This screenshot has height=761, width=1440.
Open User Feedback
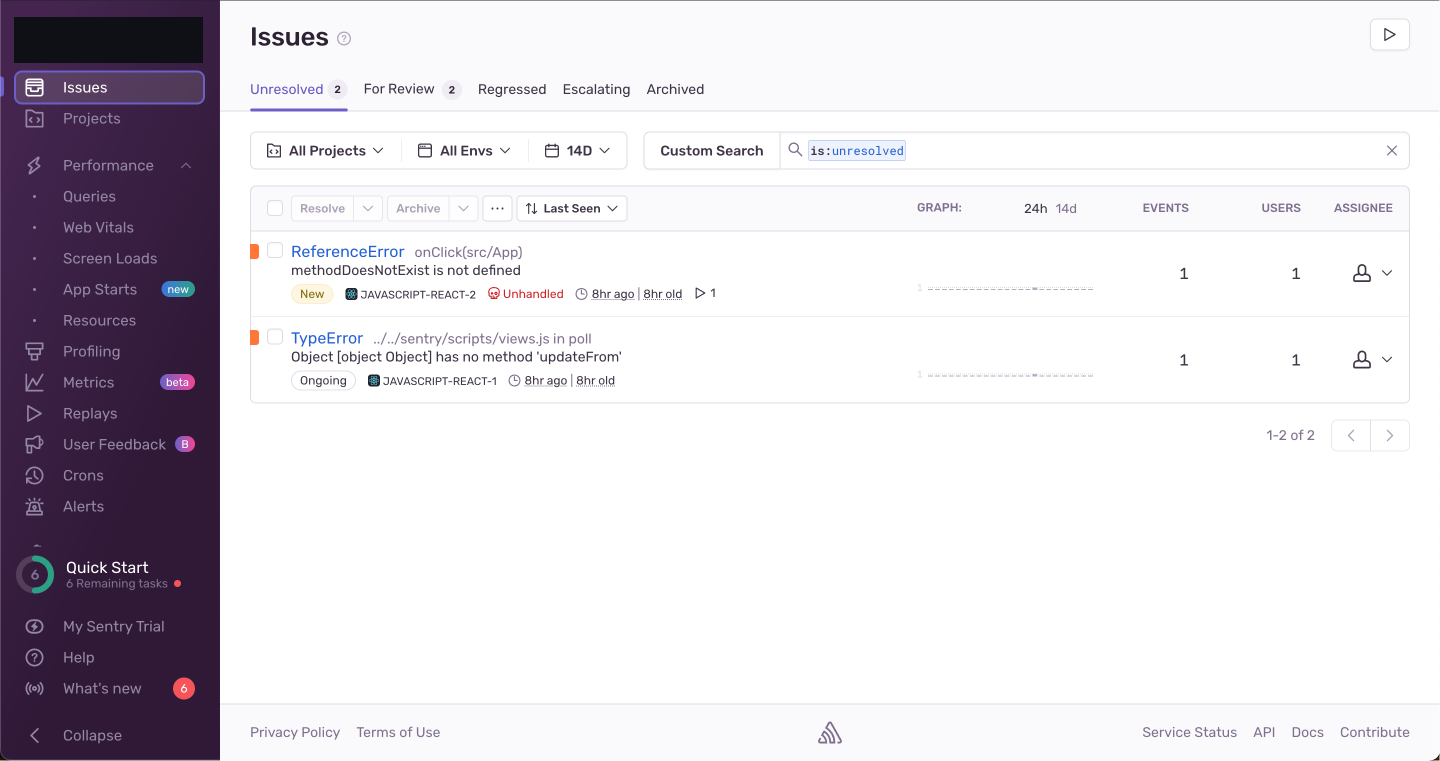click(109, 444)
